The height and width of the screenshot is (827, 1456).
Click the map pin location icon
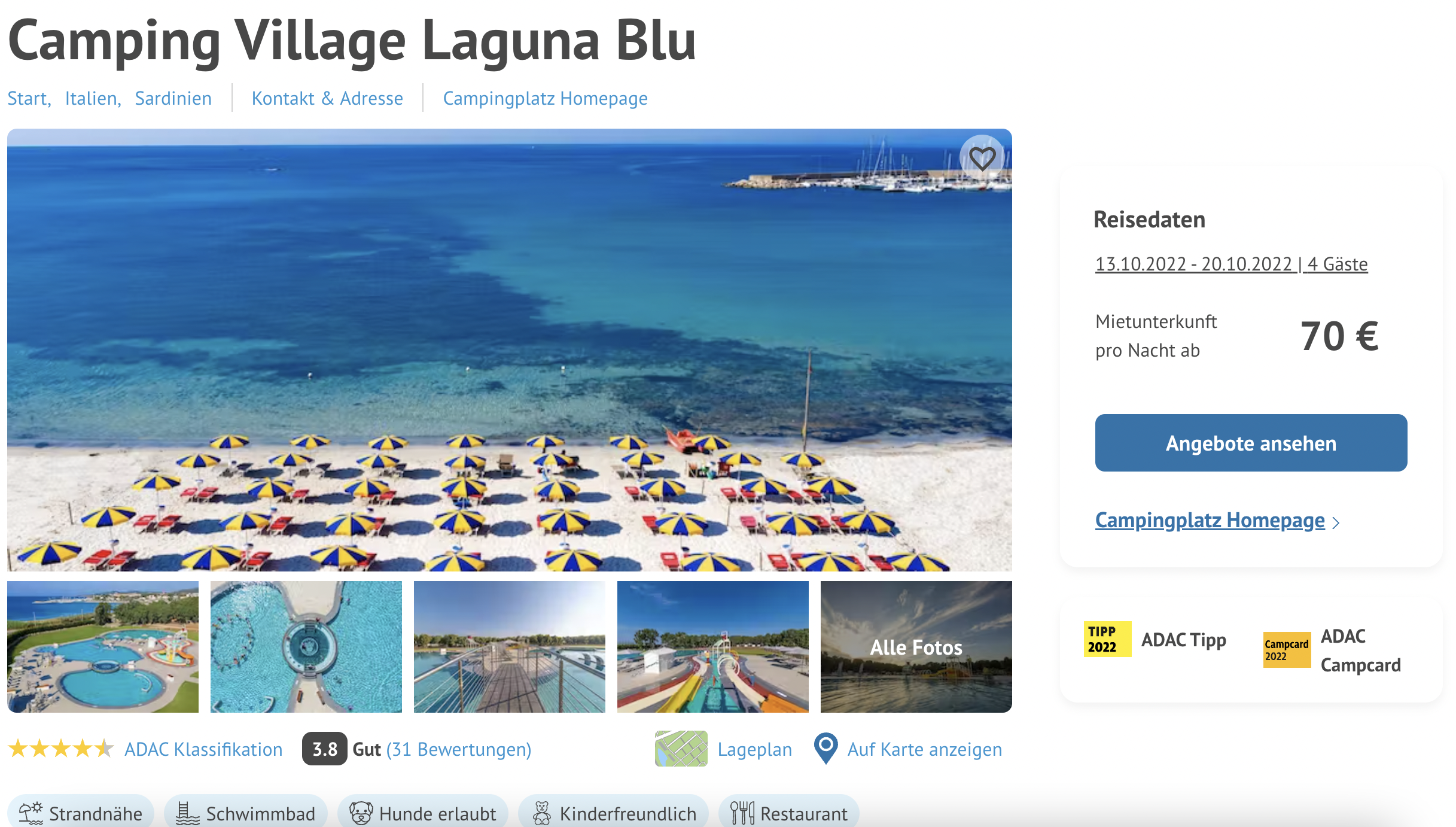(x=826, y=749)
